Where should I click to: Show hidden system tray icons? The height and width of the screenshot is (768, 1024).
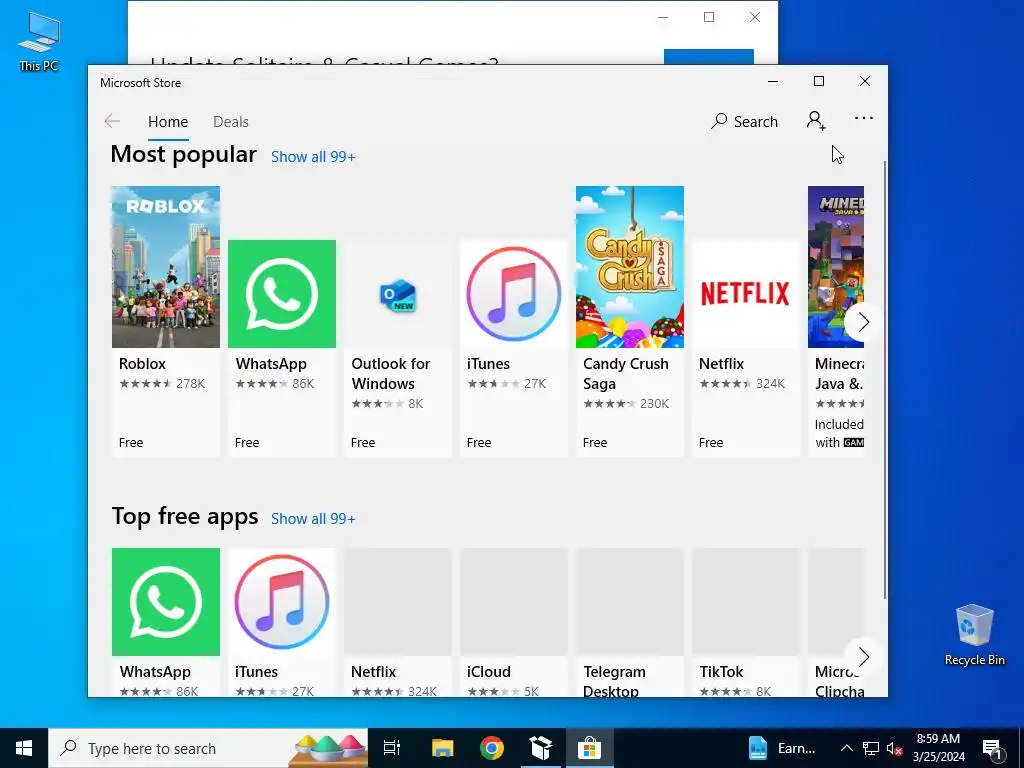[846, 748]
